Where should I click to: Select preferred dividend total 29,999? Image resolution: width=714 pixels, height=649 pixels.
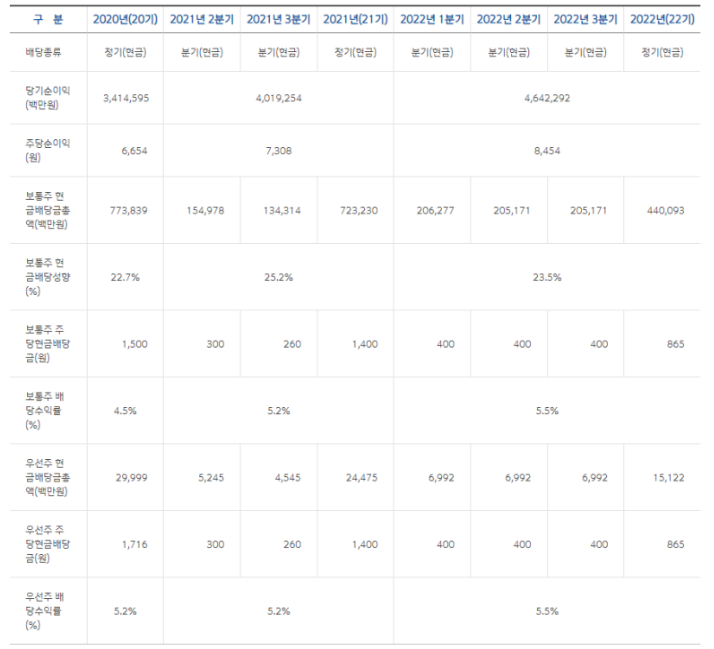point(132,478)
